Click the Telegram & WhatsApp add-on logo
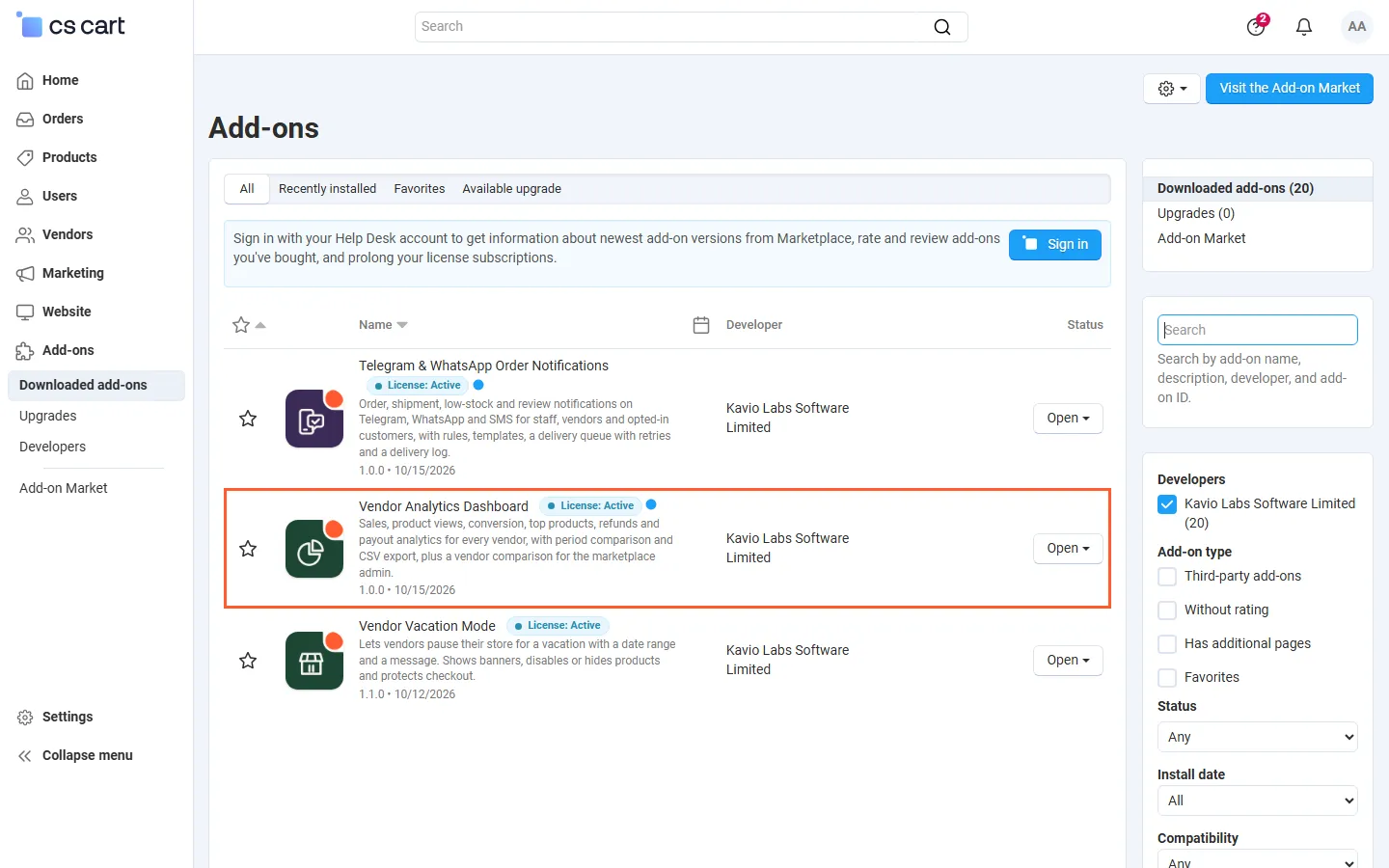 (x=314, y=419)
